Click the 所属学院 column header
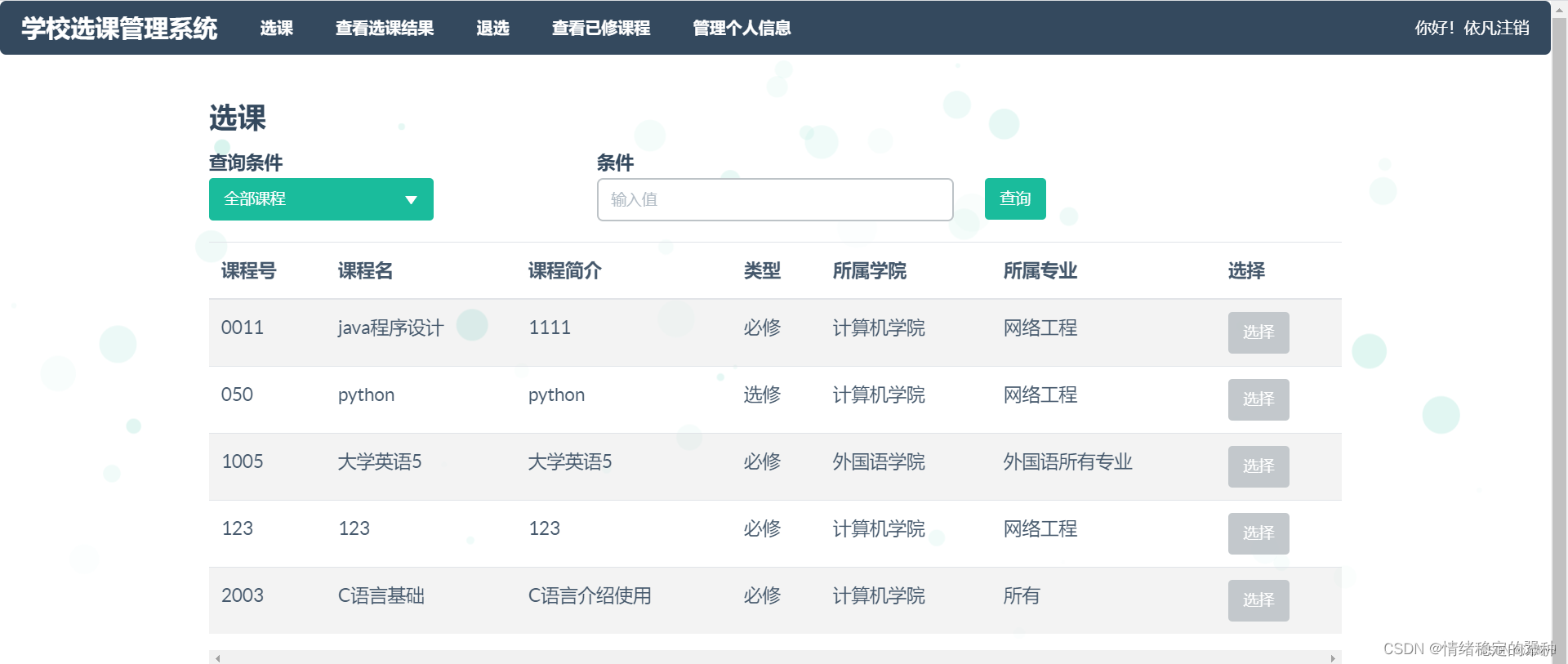This screenshot has width=1568, height=664. tap(870, 270)
